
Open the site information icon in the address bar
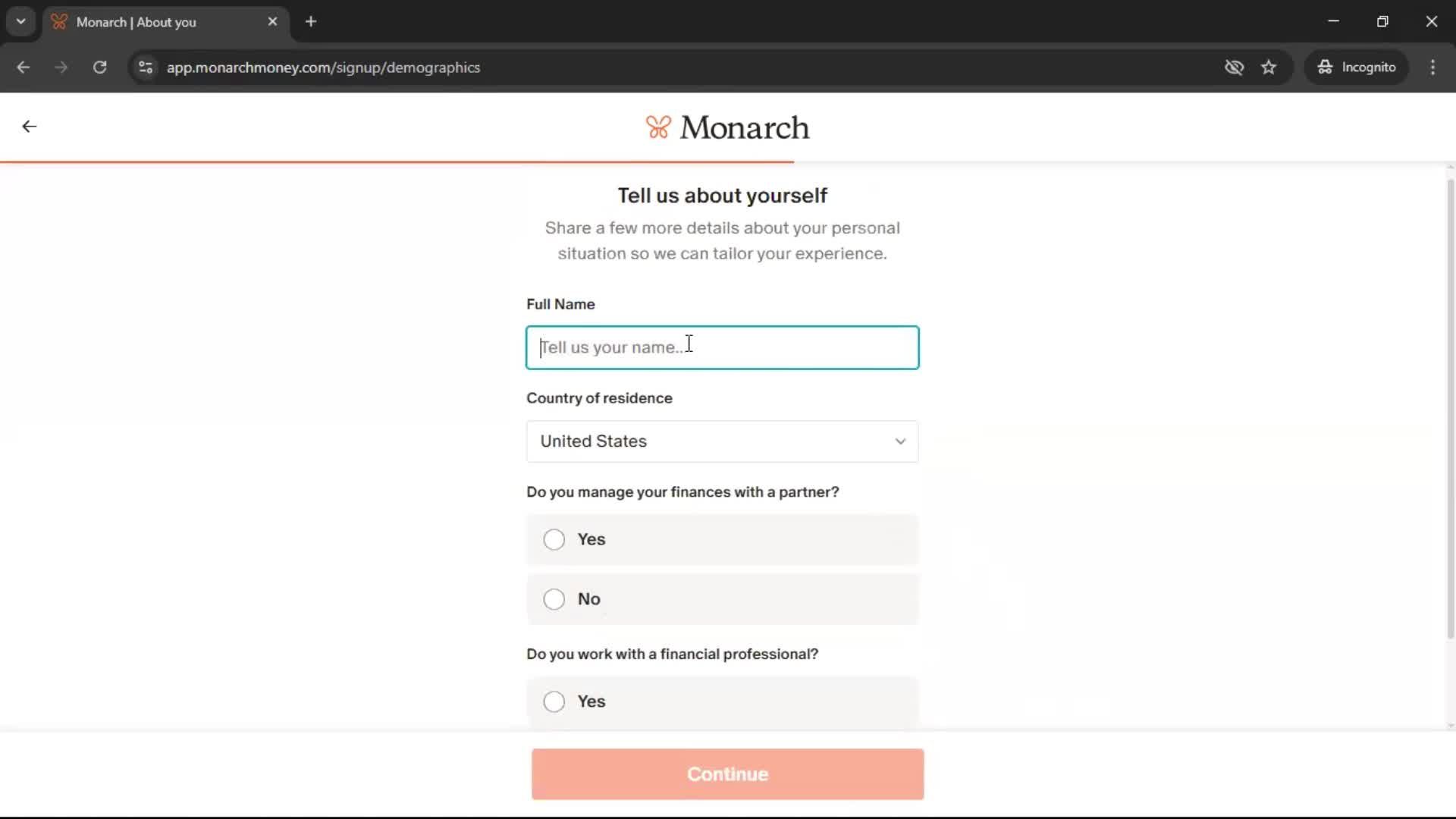tap(146, 67)
